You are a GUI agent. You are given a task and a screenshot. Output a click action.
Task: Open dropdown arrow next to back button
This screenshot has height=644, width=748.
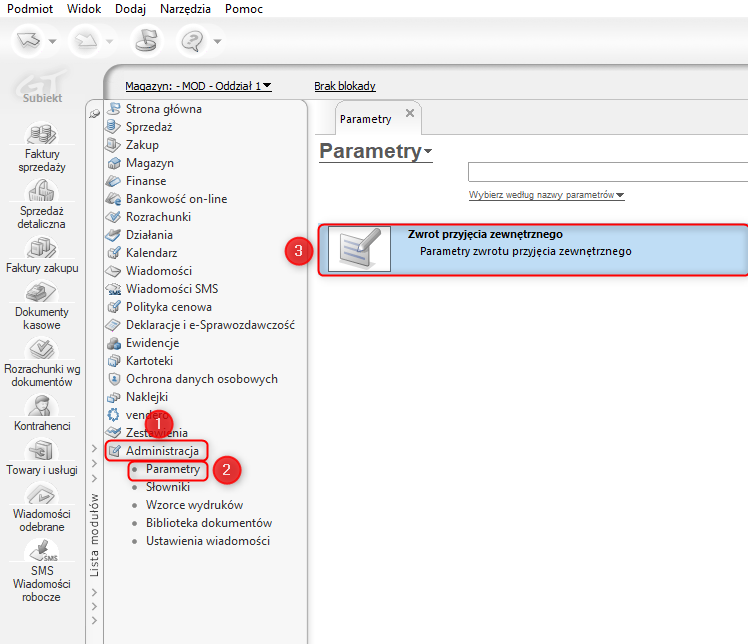[52, 42]
